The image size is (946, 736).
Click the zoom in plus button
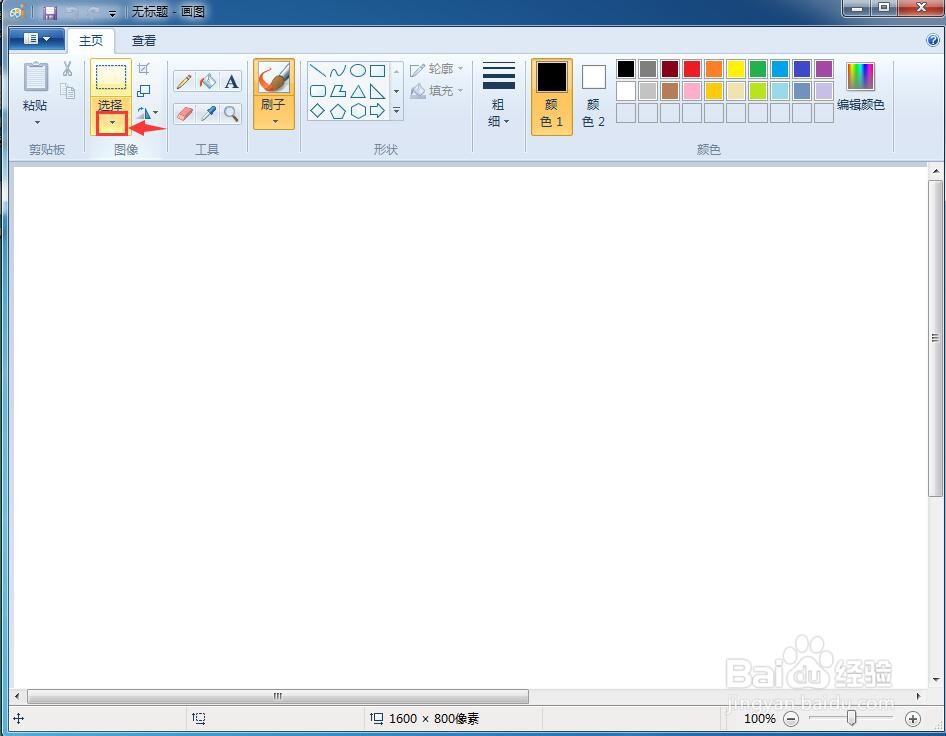913,719
